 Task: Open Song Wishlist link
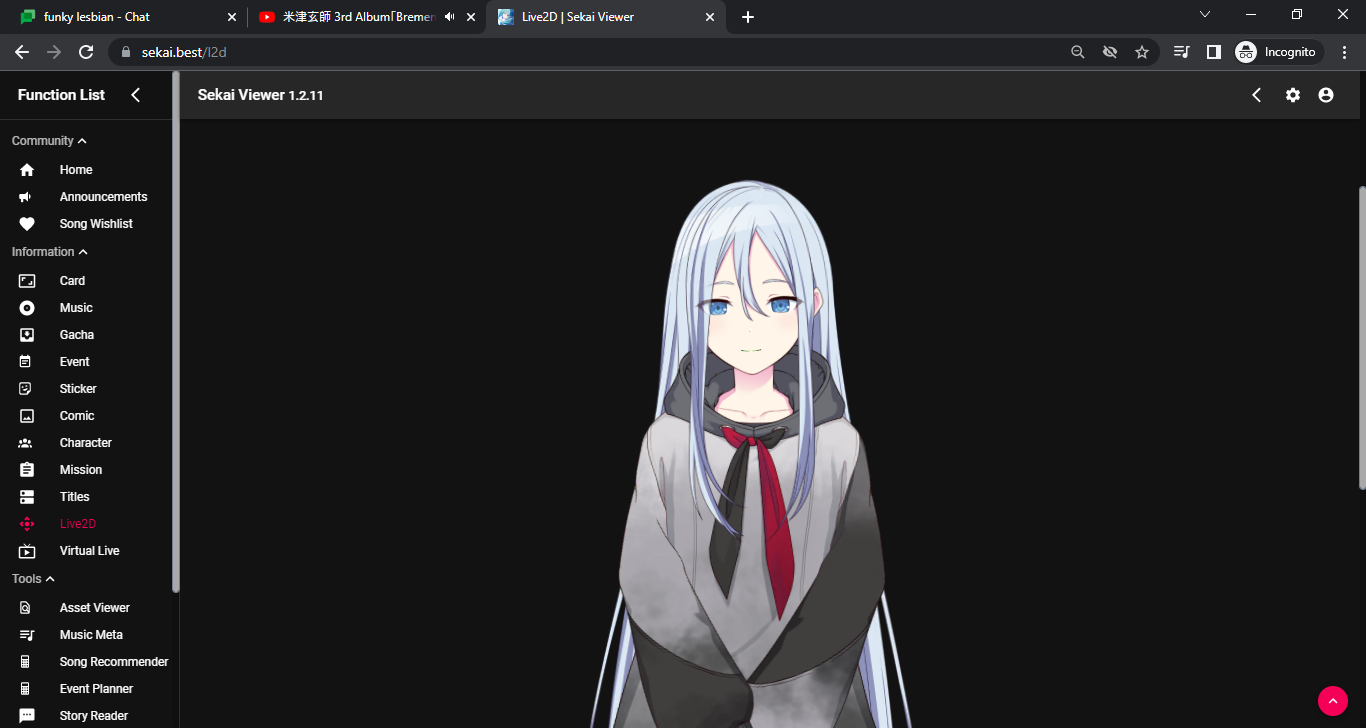[x=96, y=224]
